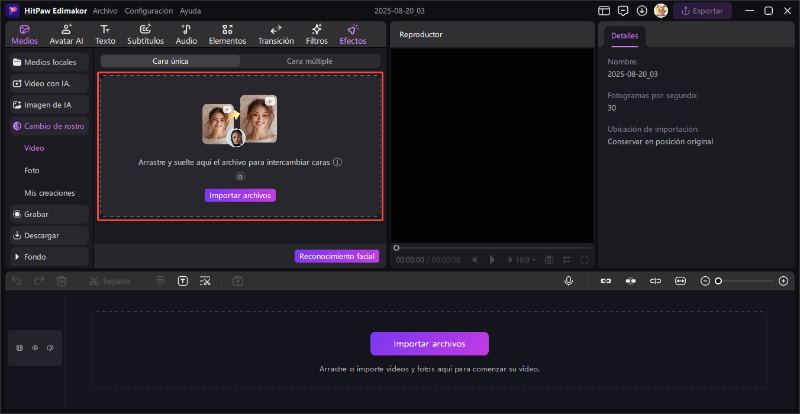Take a snapshot with camera icon

point(548,260)
